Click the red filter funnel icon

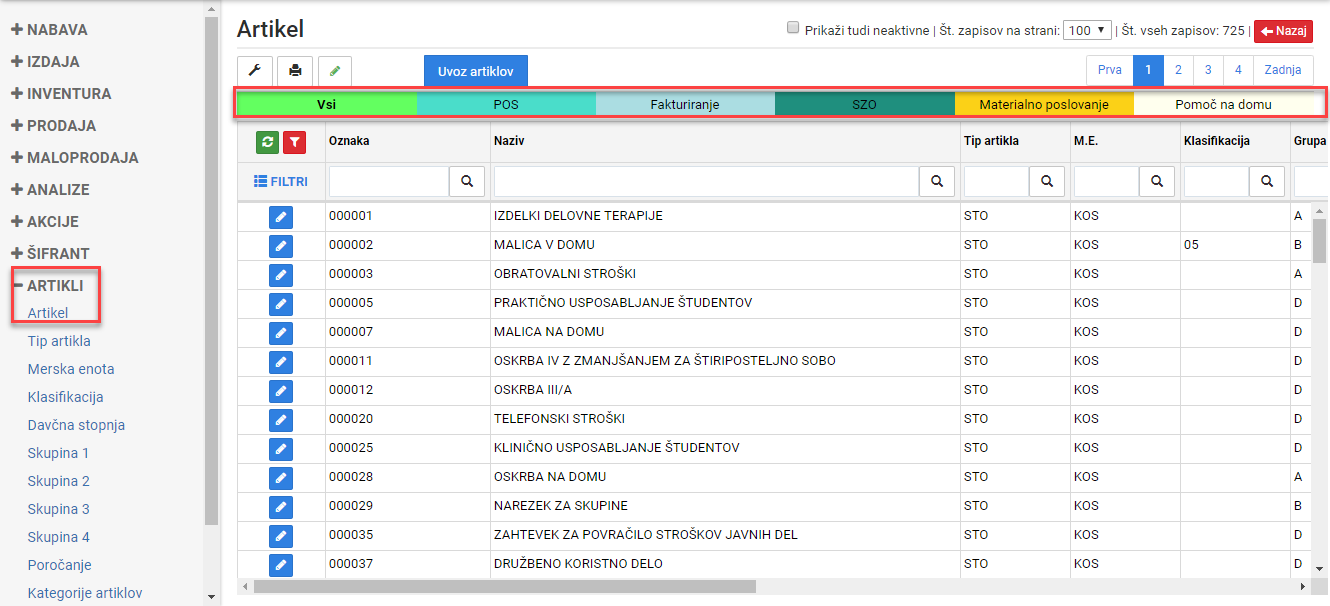[x=294, y=142]
